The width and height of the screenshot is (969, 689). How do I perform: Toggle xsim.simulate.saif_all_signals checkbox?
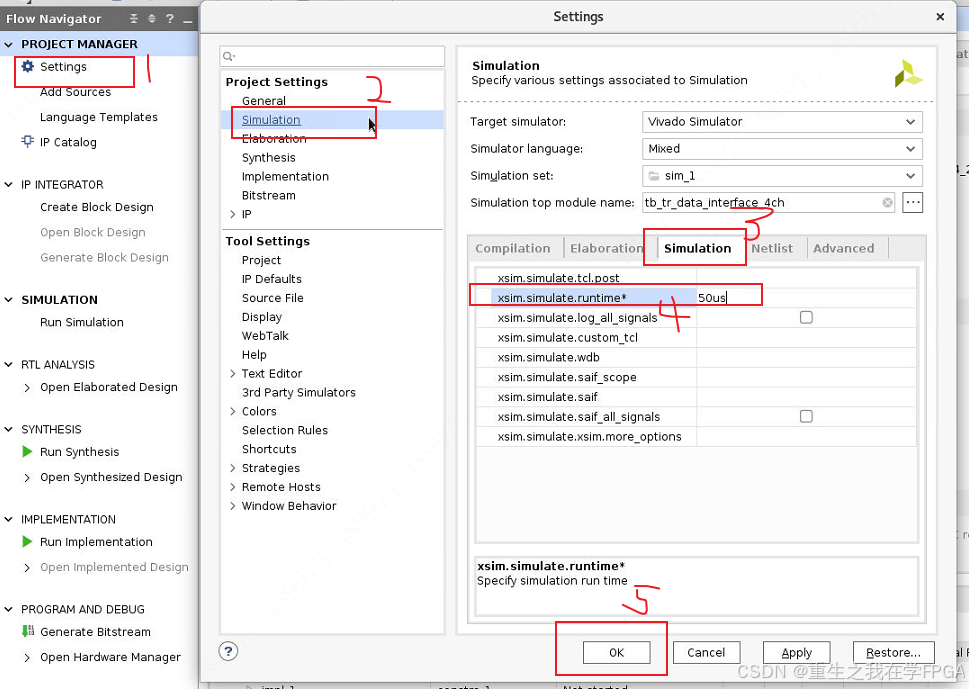pyautogui.click(x=806, y=416)
